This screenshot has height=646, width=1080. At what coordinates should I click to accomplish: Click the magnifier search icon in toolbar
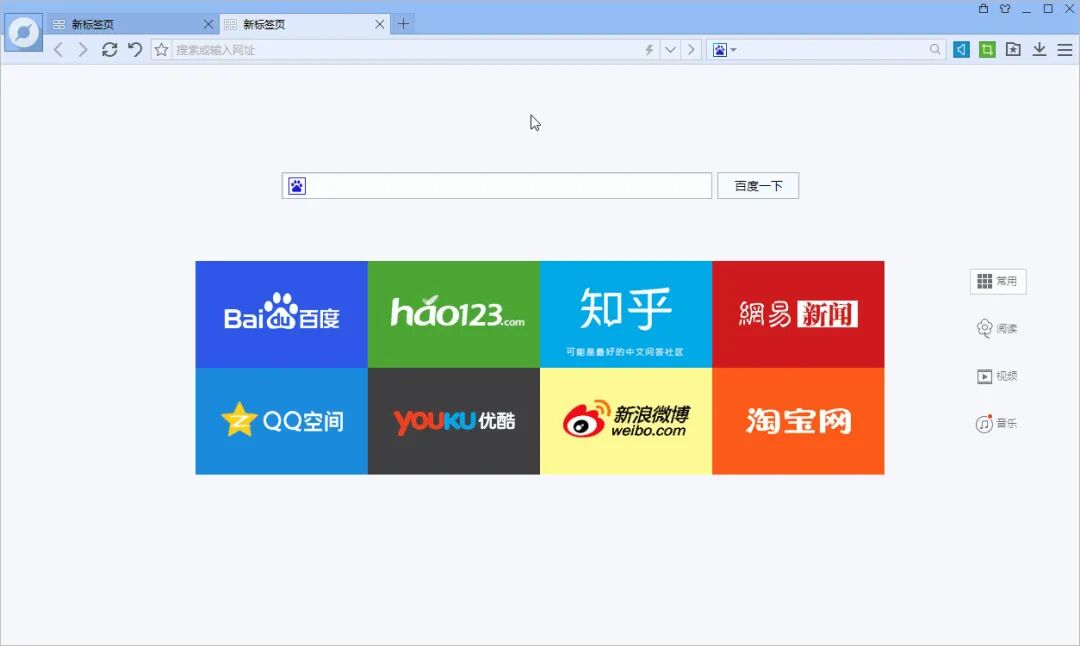point(935,50)
